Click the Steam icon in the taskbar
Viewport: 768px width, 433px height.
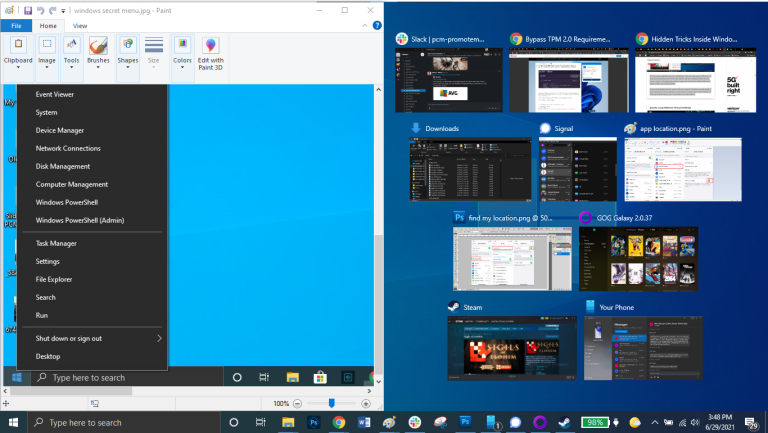point(564,422)
